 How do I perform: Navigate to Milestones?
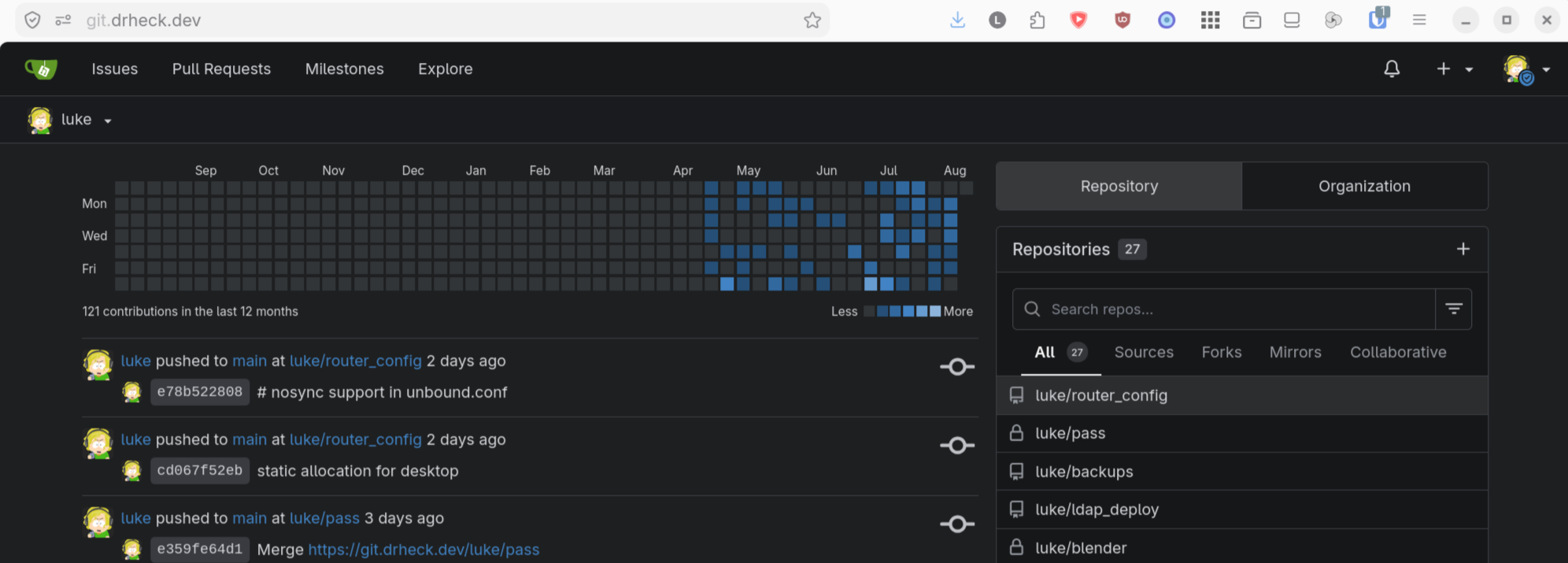[x=345, y=69]
